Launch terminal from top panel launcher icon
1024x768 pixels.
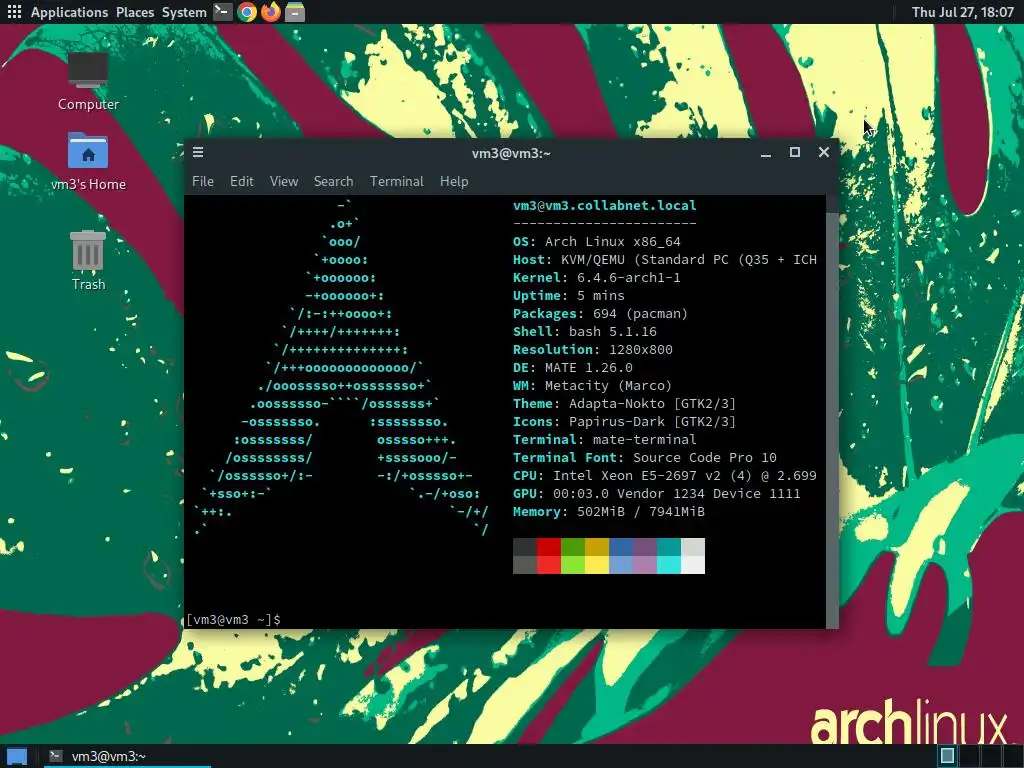pyautogui.click(x=223, y=12)
